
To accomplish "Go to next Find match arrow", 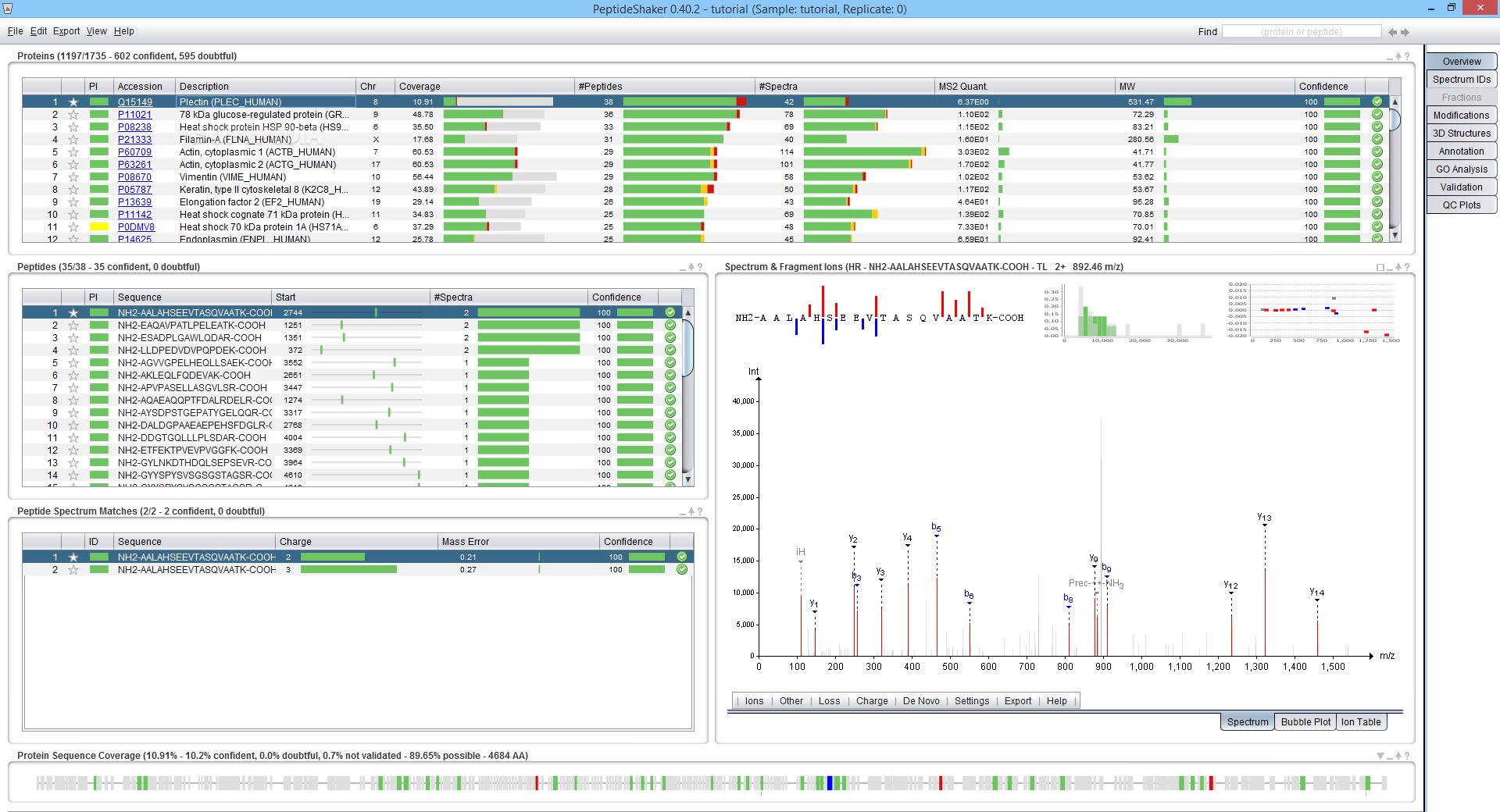I will (1405, 32).
